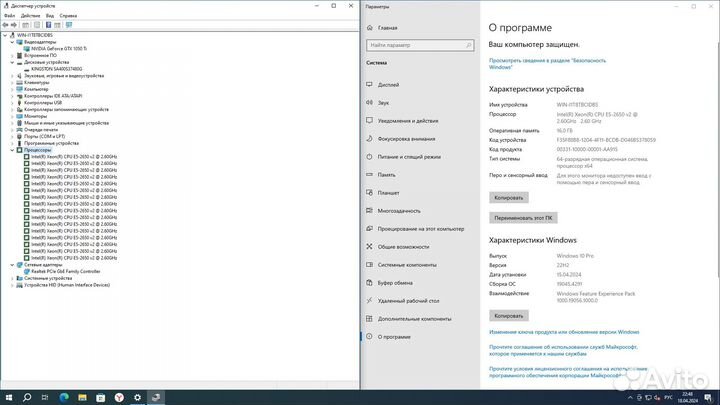Viewport: 720px width, 405px height.
Task: Select Realtek PCIe GbE Family Controller
Action: coord(66,271)
